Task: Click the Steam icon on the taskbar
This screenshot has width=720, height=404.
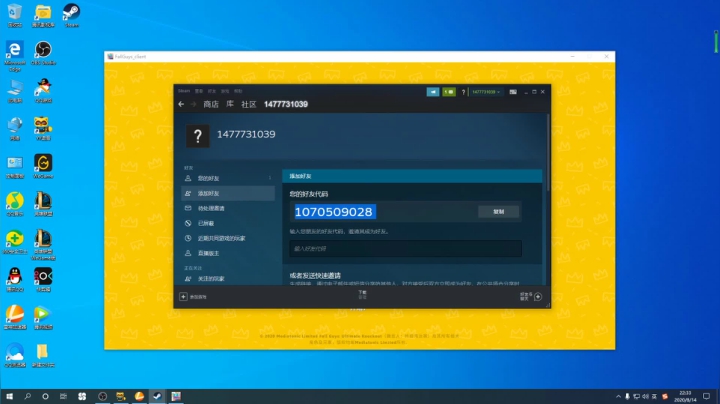Action: coord(158,396)
